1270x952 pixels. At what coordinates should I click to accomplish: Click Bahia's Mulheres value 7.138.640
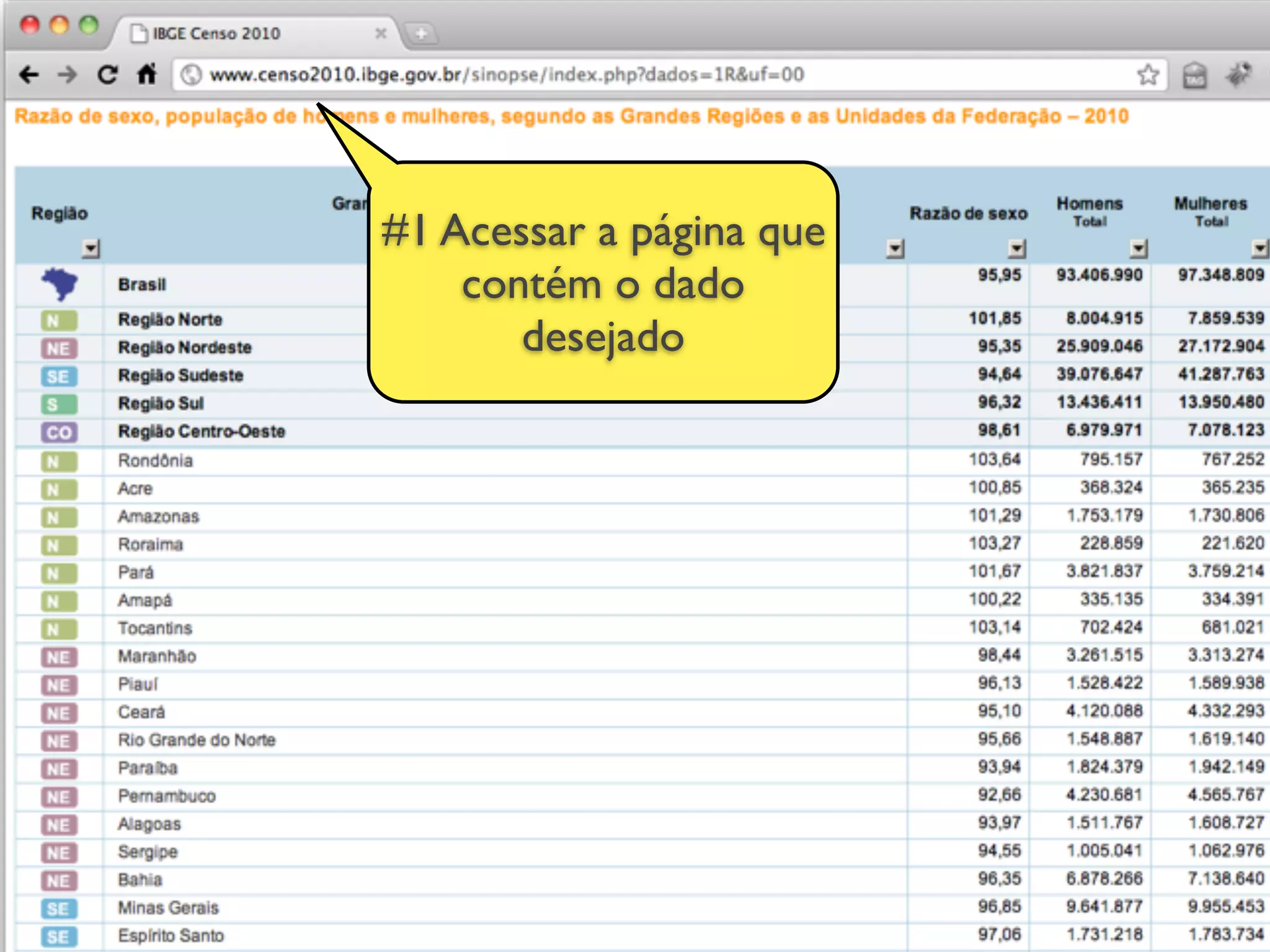1226,879
